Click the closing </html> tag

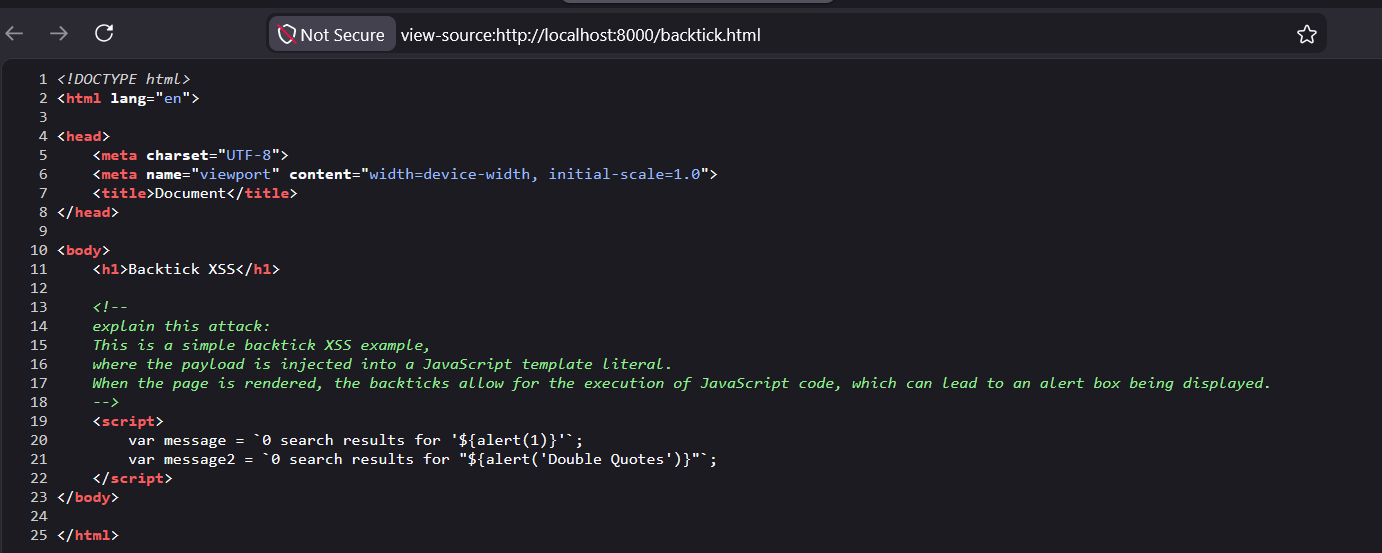point(88,535)
